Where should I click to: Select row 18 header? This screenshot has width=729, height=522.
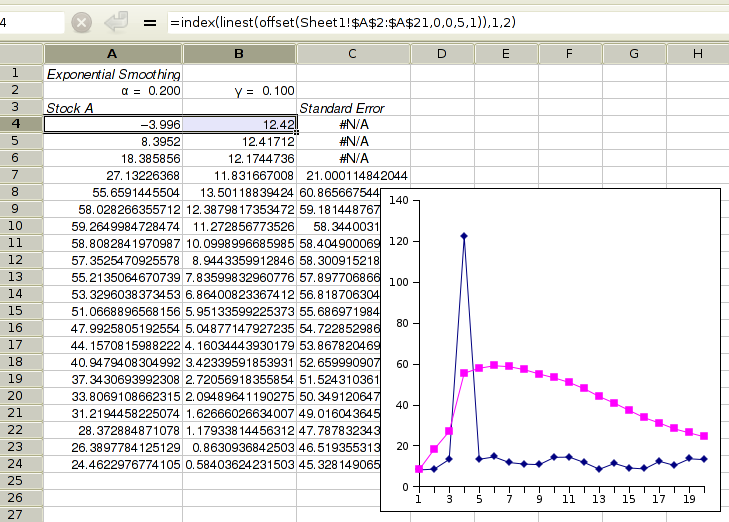(21, 362)
